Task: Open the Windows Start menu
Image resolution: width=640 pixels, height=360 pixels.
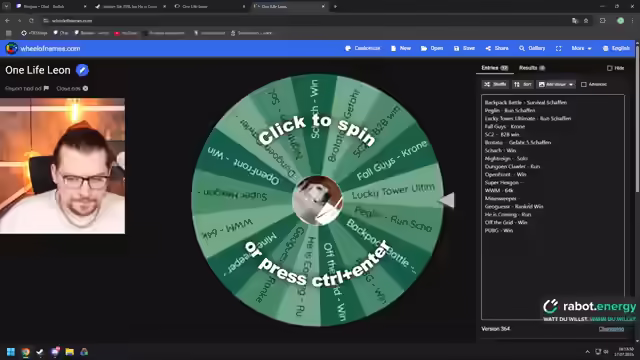Action: [11, 352]
